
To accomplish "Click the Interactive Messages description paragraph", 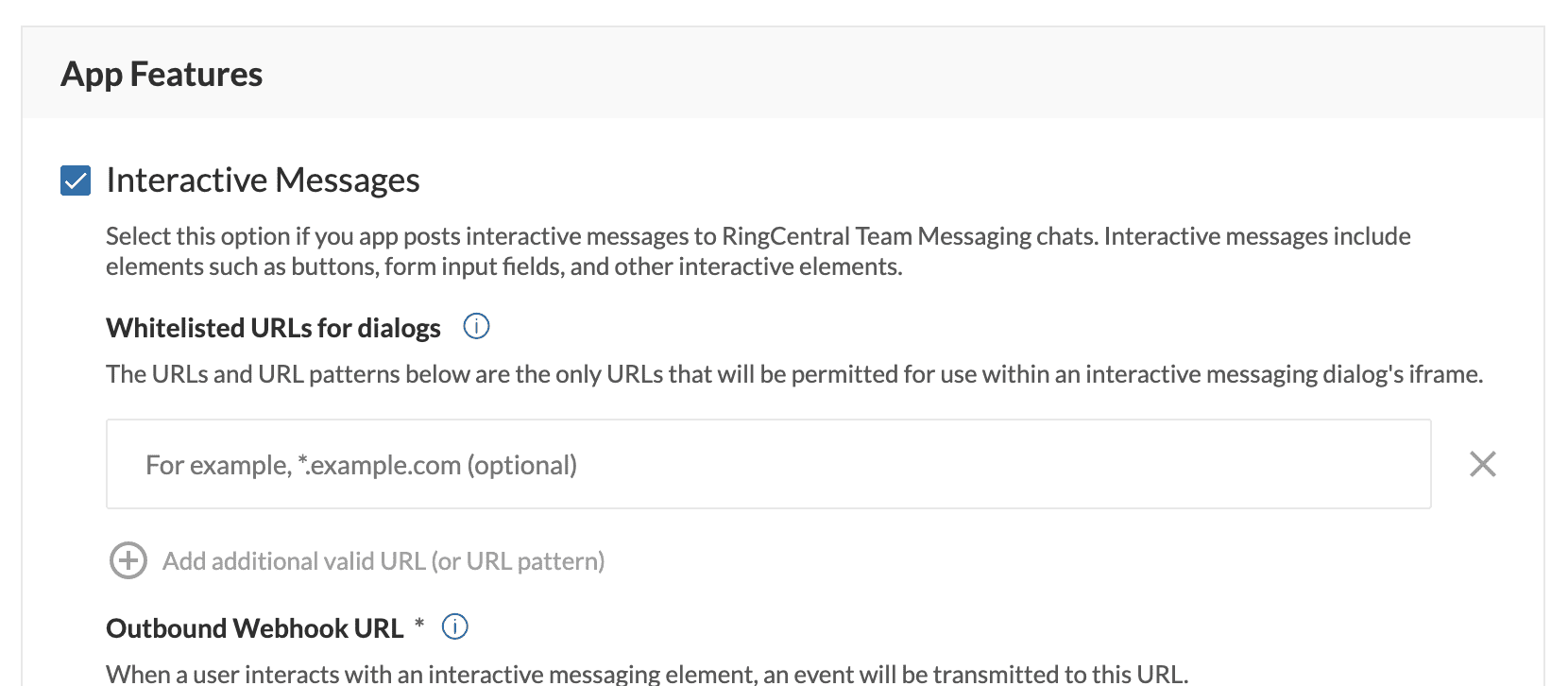I will (756, 251).
